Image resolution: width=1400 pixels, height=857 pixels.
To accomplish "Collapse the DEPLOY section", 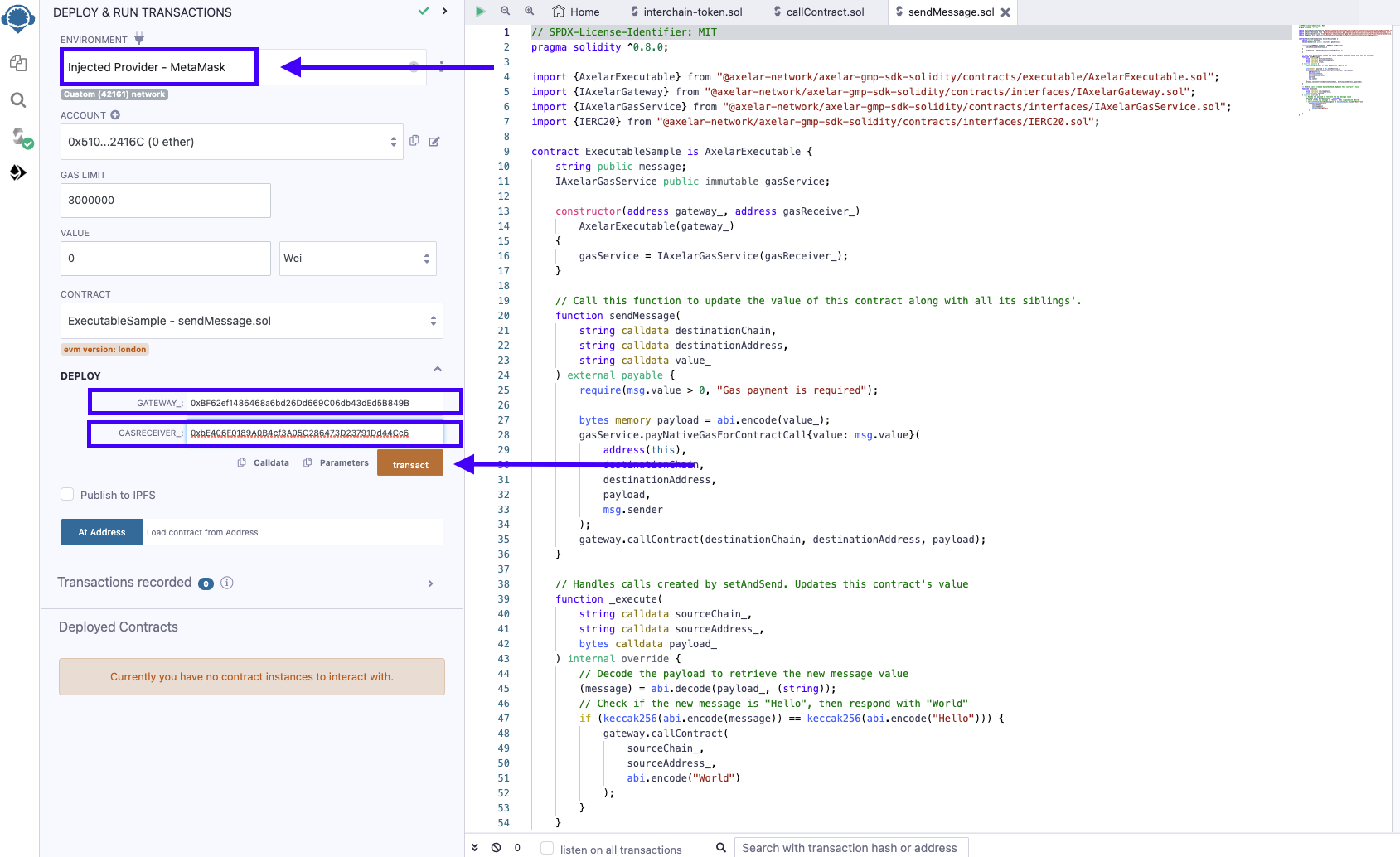I will click(438, 368).
